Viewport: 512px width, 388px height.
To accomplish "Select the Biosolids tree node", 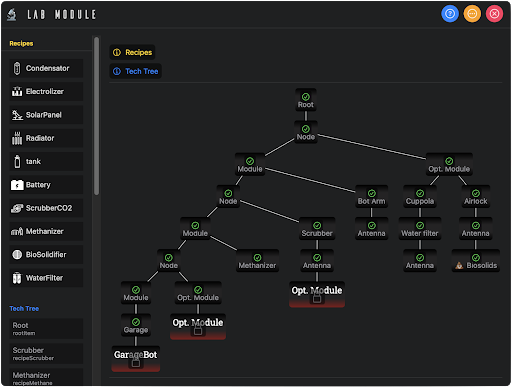I will 476,261.
